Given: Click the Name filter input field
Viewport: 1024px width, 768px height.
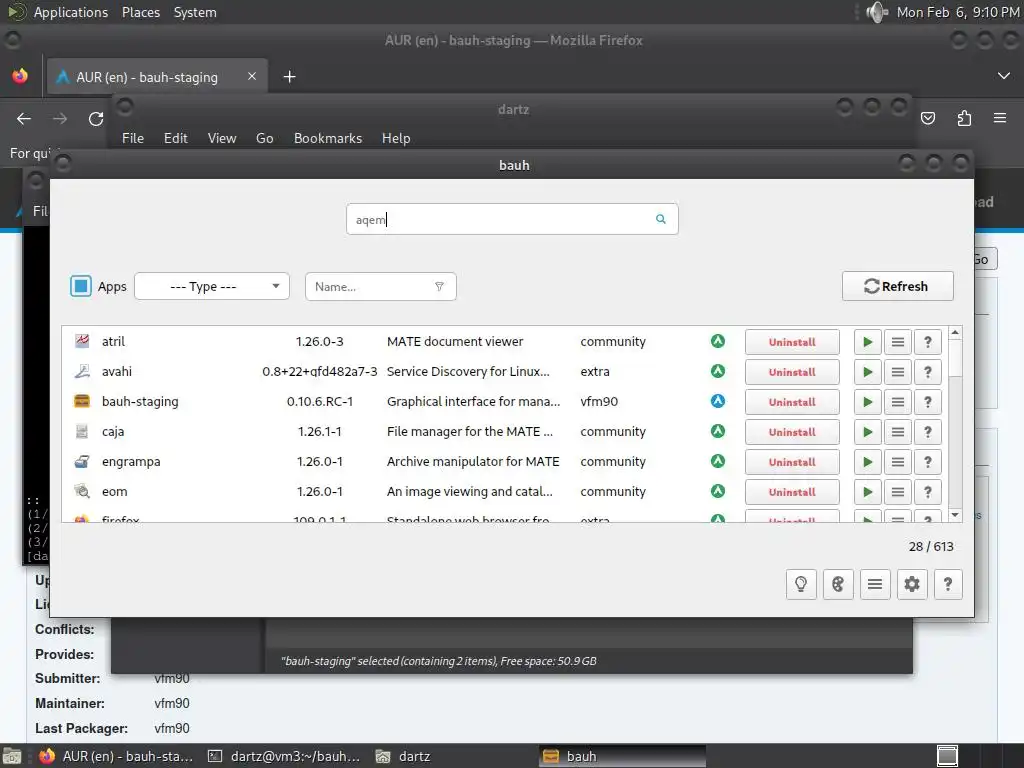Looking at the screenshot, I should pos(380,287).
